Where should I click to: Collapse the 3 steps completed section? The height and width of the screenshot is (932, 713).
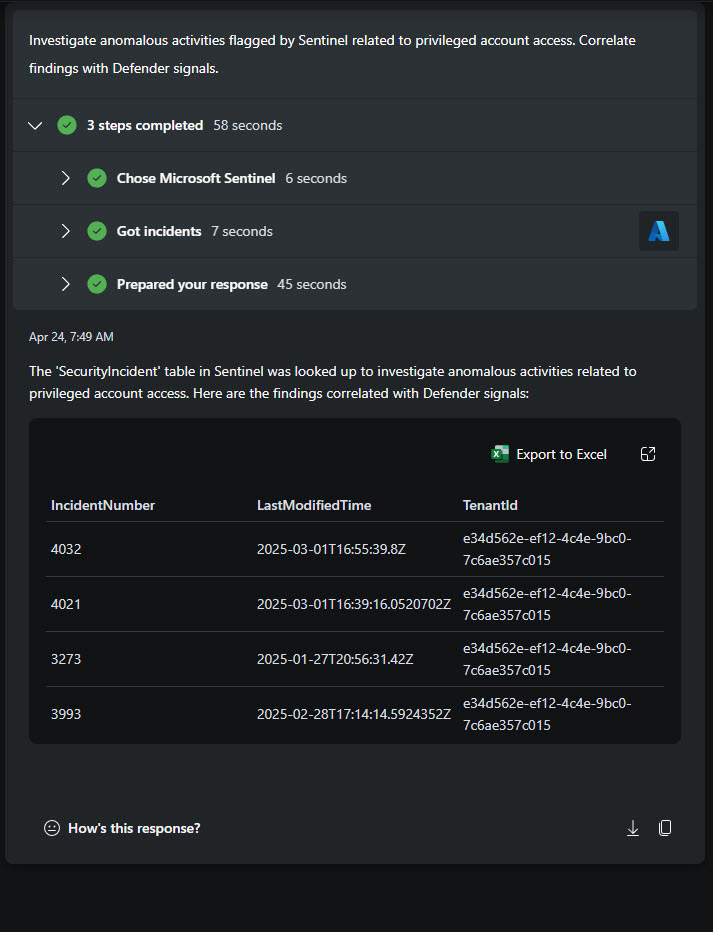(35, 125)
